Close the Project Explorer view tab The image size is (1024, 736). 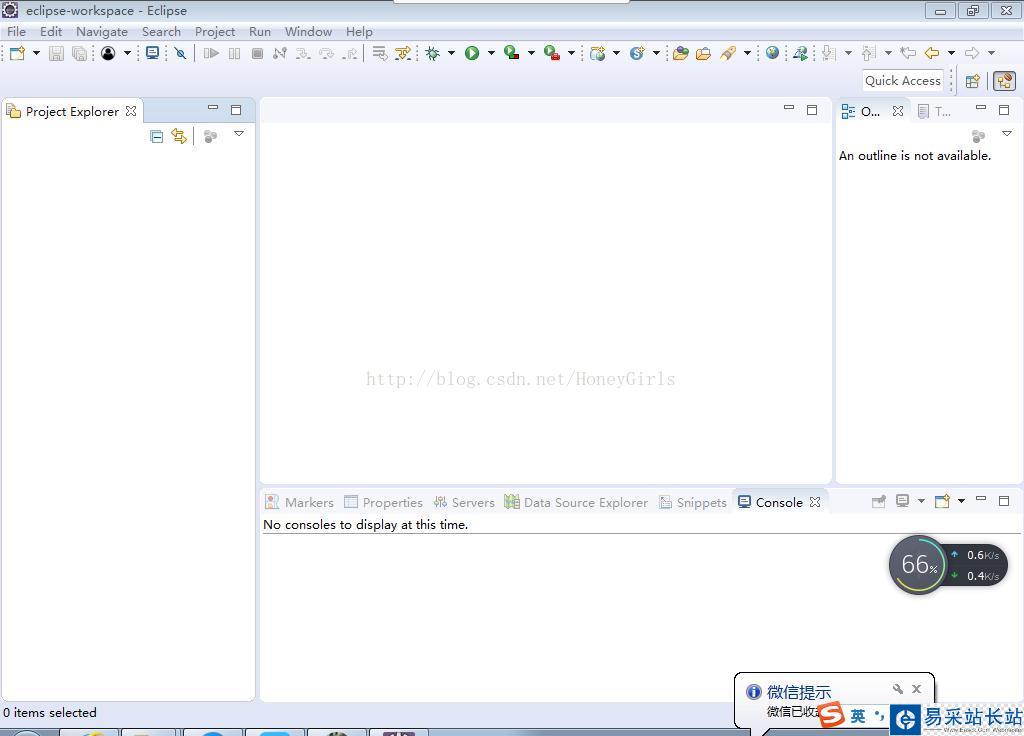[x=131, y=111]
